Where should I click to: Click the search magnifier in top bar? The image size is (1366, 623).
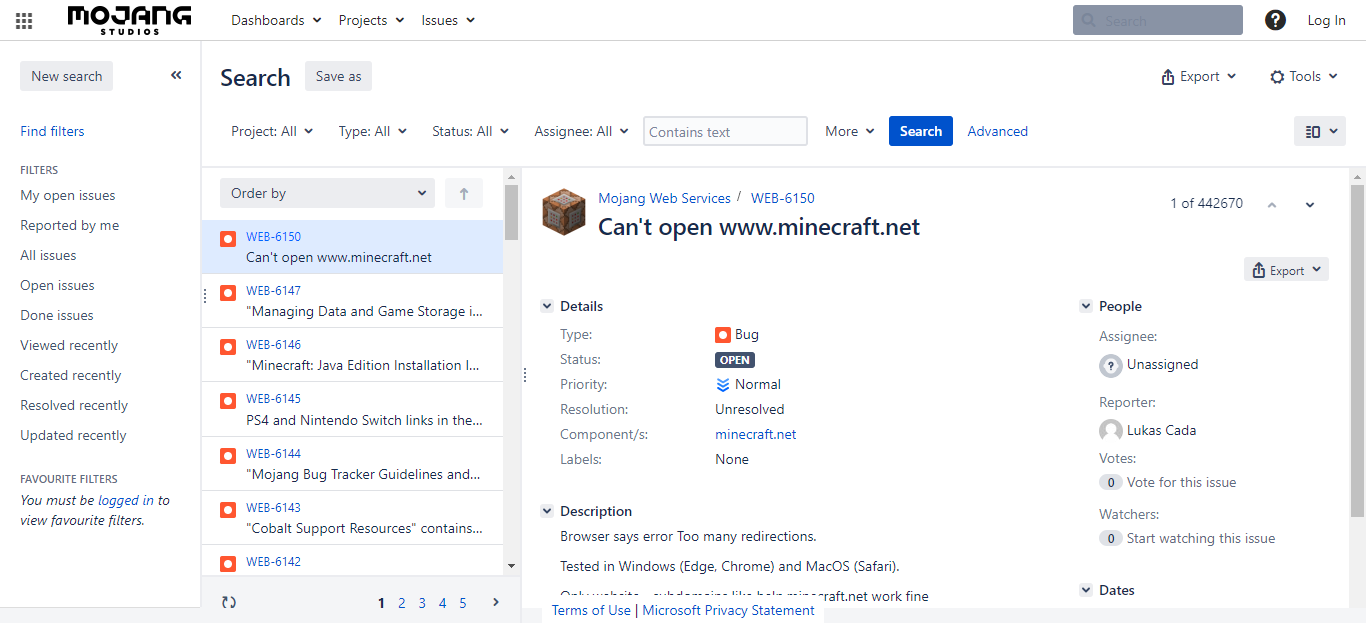1090,21
